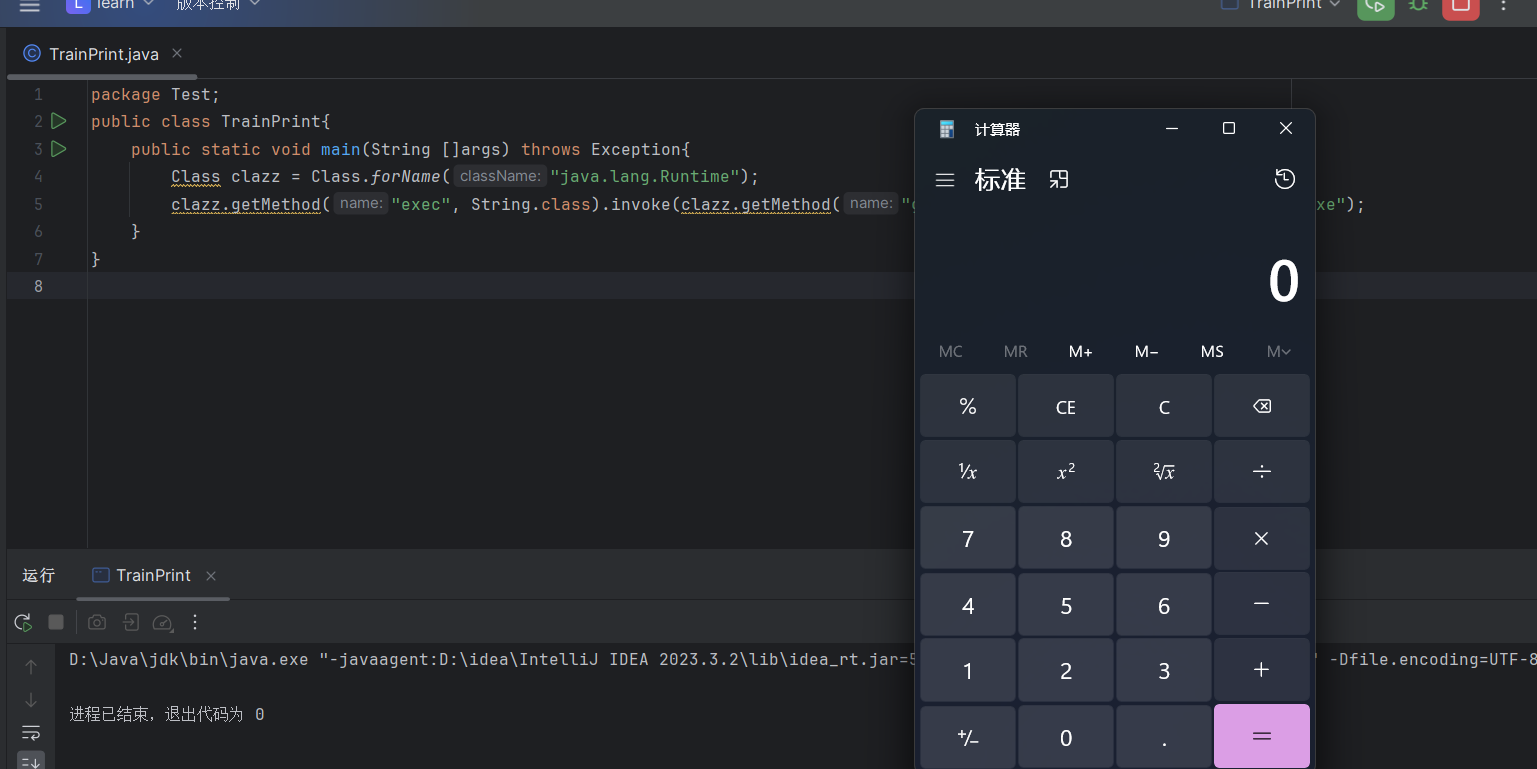The width and height of the screenshot is (1537, 769).
Task: Click the square root key
Action: (x=1164, y=472)
